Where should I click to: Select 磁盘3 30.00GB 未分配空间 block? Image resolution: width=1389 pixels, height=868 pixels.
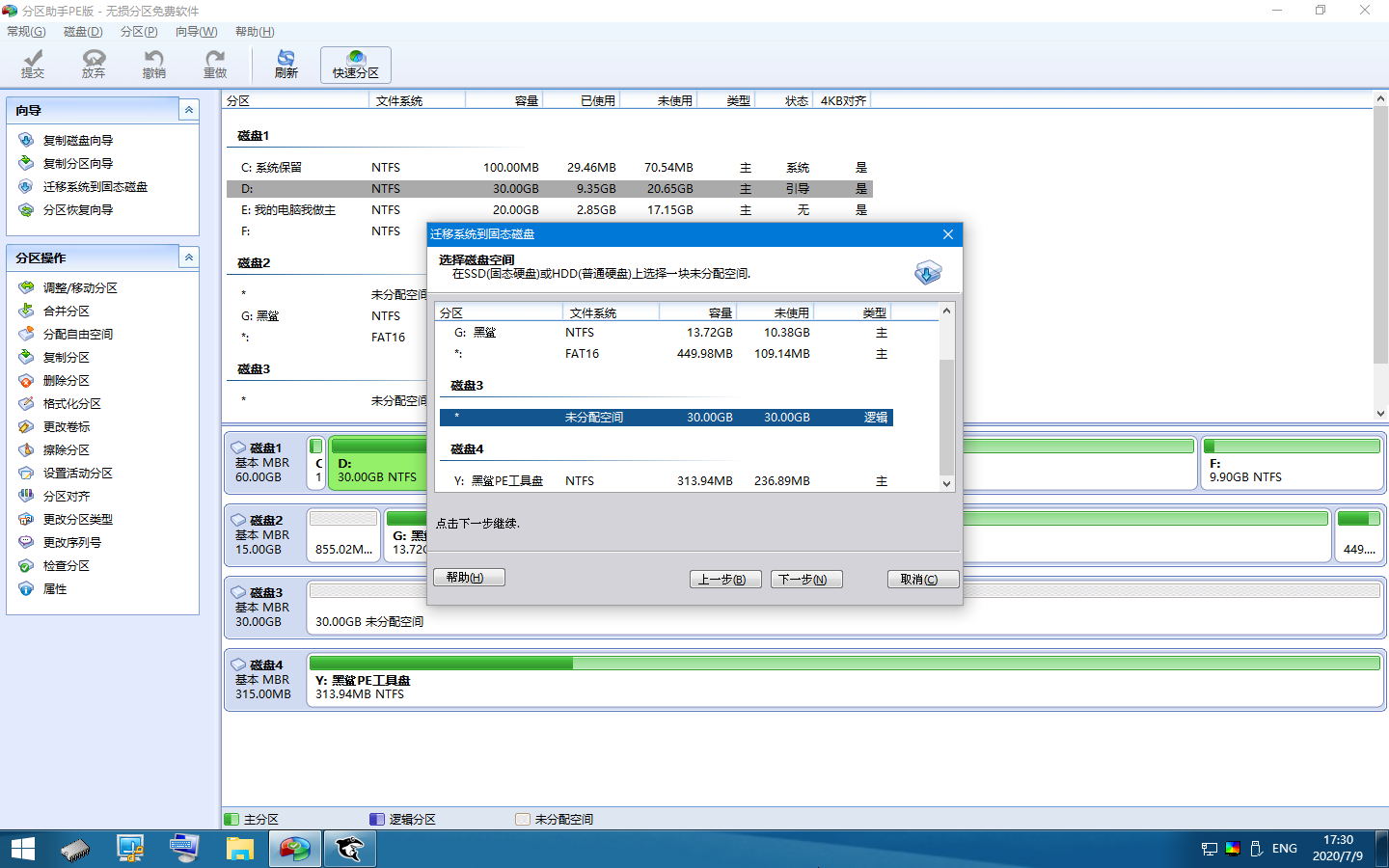845,608
